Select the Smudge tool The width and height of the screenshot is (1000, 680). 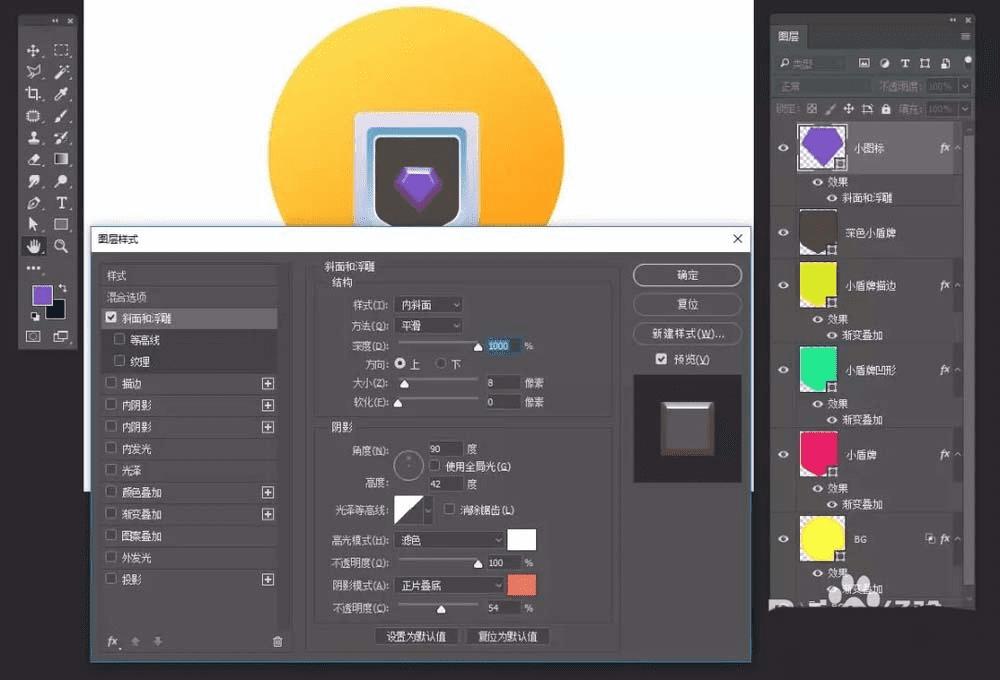(33, 181)
